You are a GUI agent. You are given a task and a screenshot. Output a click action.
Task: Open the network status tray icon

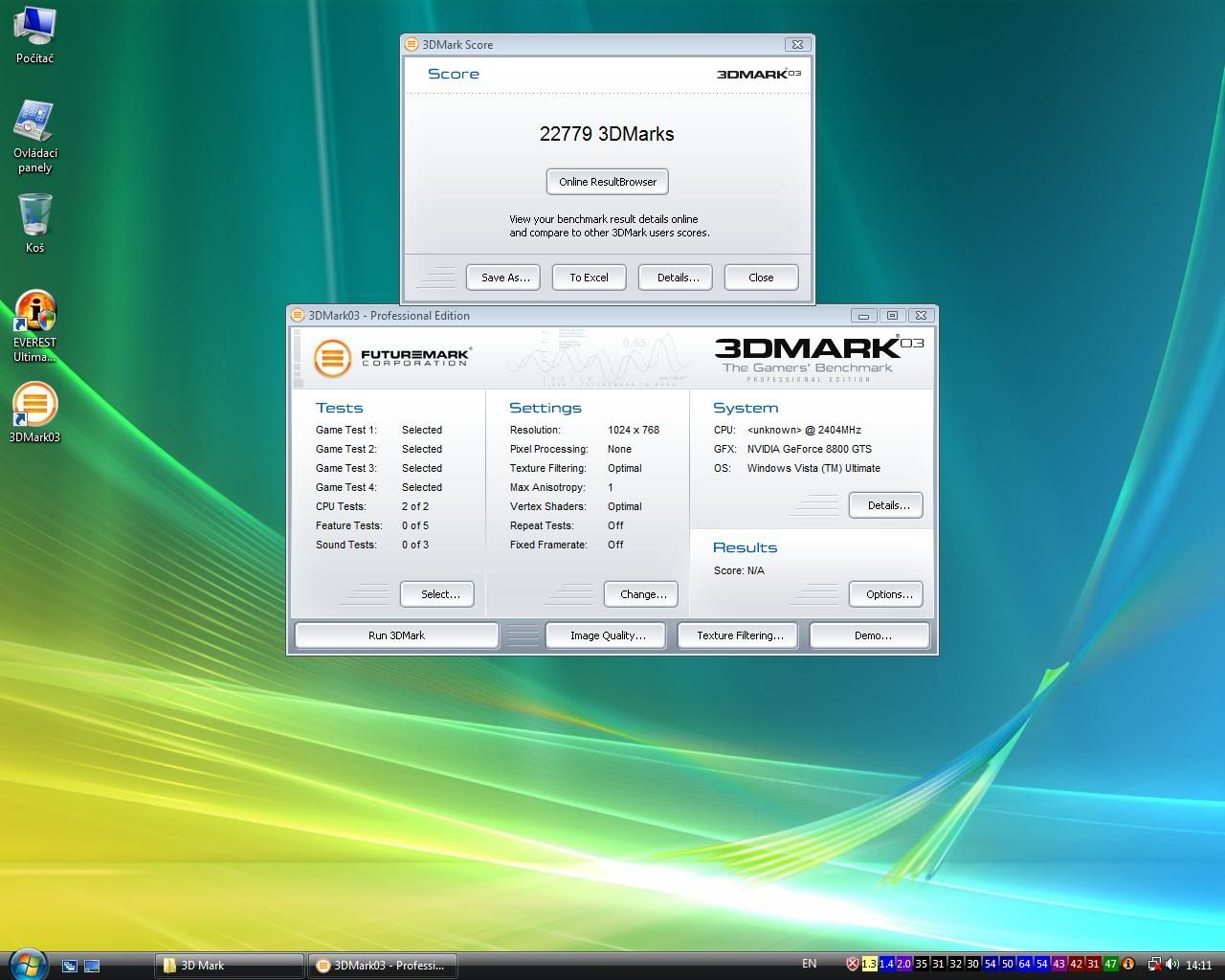(1154, 965)
